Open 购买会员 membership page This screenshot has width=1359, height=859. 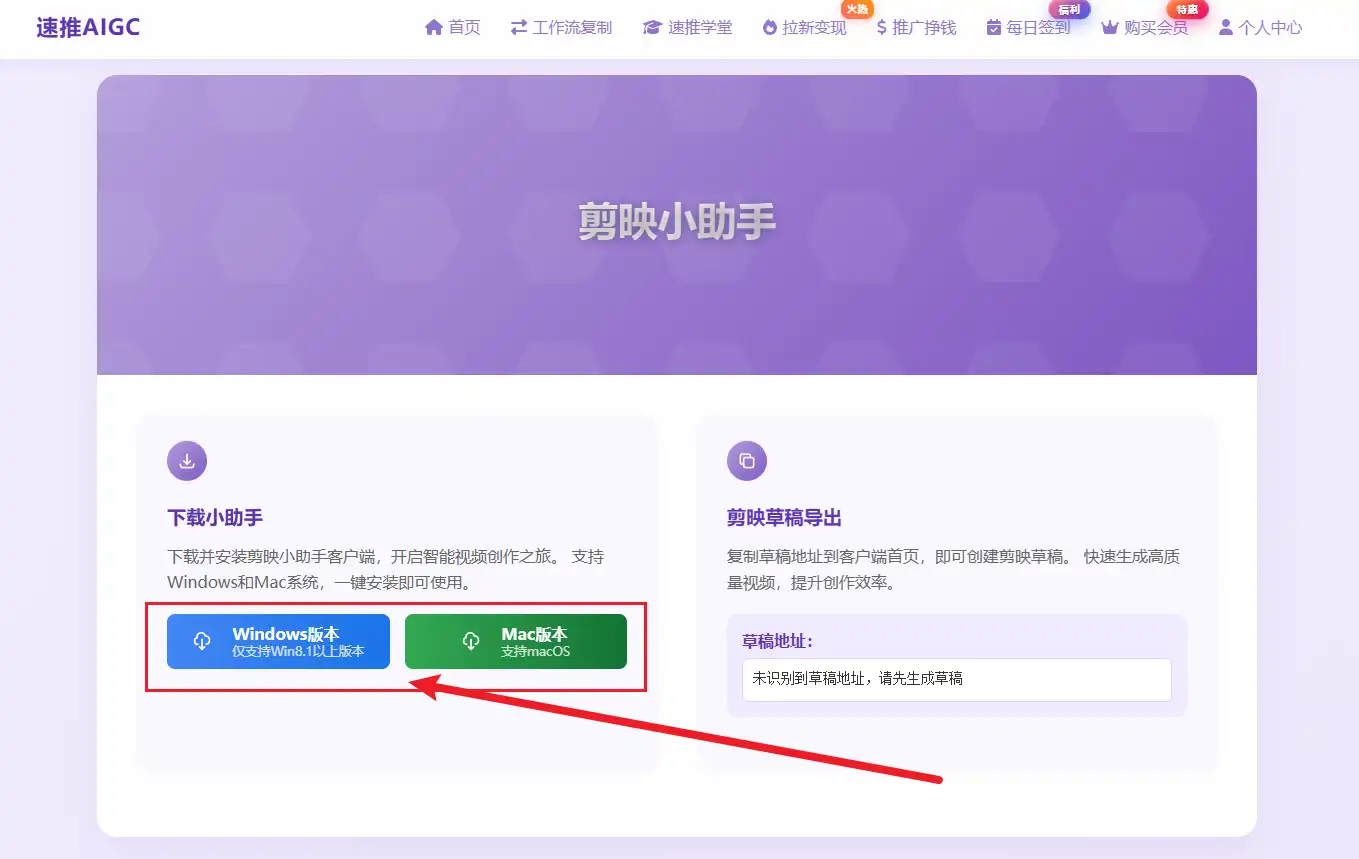click(x=1145, y=28)
